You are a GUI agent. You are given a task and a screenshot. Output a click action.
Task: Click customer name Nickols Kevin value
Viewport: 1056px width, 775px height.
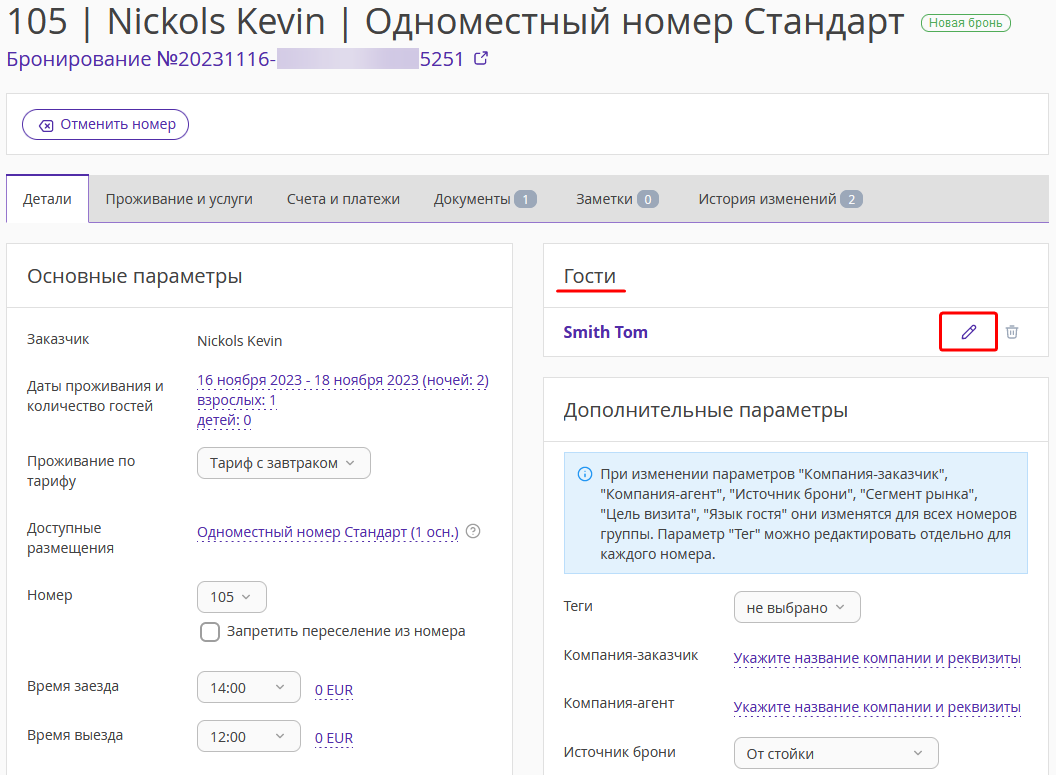pyautogui.click(x=240, y=341)
